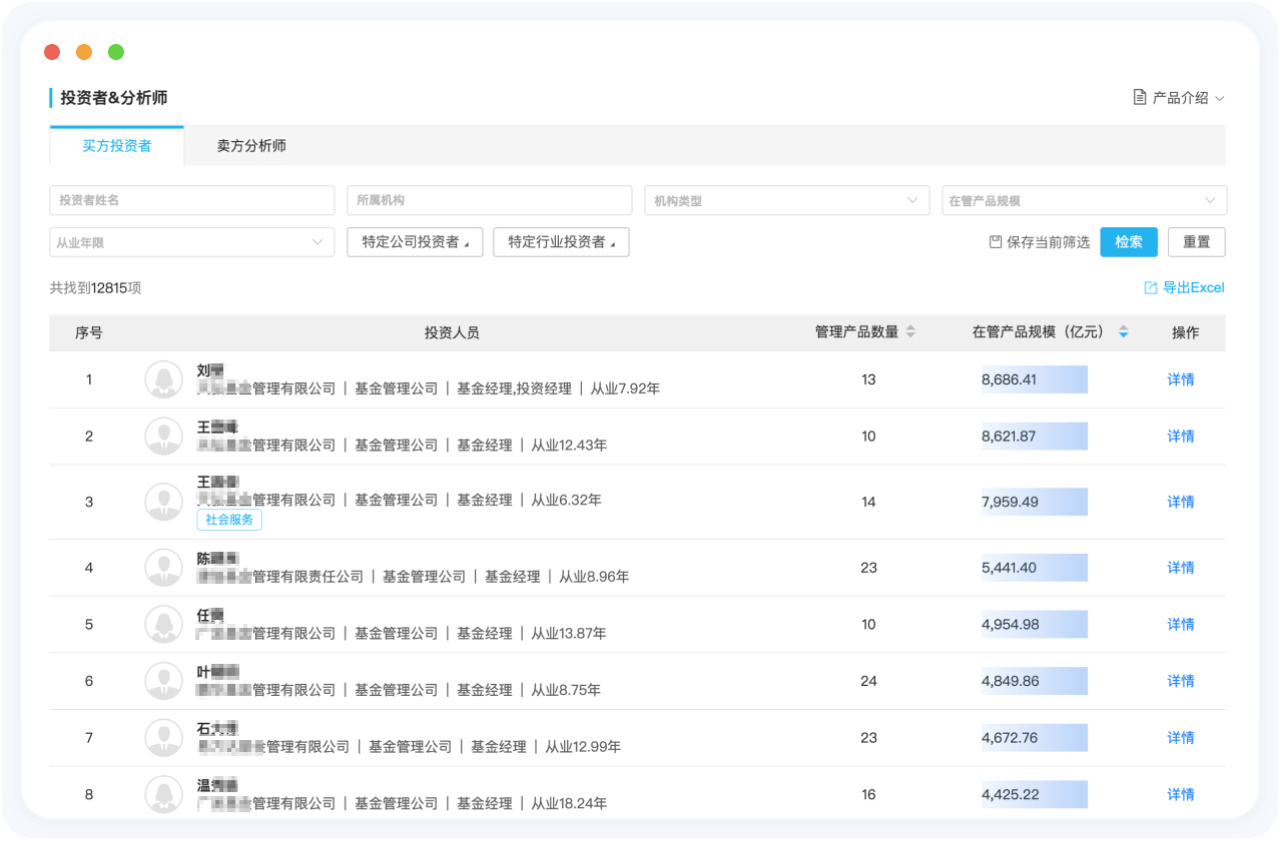This screenshot has width=1280, height=842.
Task: Click 从业8.96年 text in row 4
Action: point(594,577)
